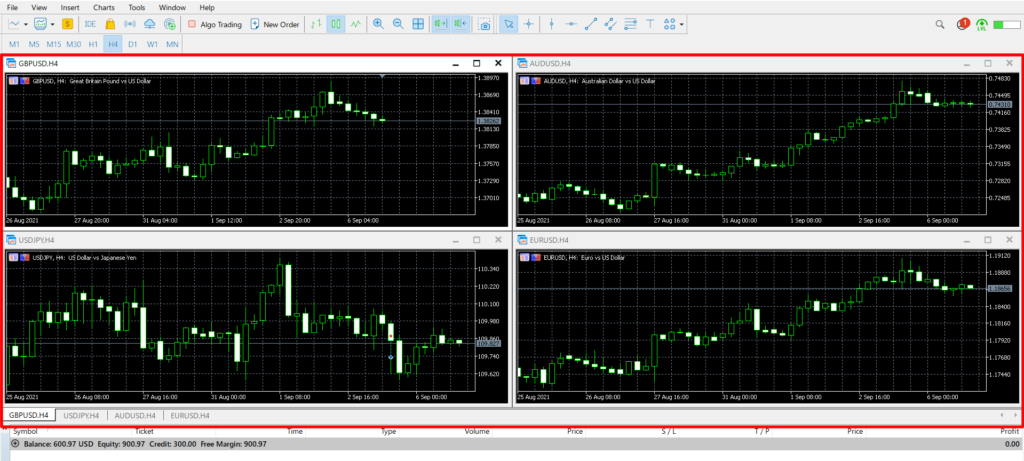Viewport: 1024px width, 461px height.
Task: Open the shapes objects dropdown arrow
Action: click(x=682, y=24)
